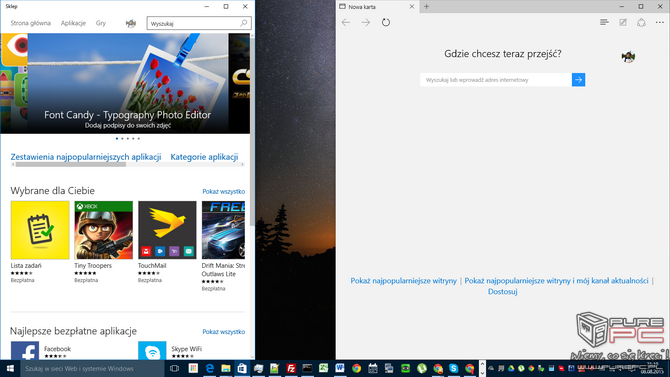Click the Store search magnifier icon
This screenshot has width=670, height=377.
pyautogui.click(x=244, y=23)
